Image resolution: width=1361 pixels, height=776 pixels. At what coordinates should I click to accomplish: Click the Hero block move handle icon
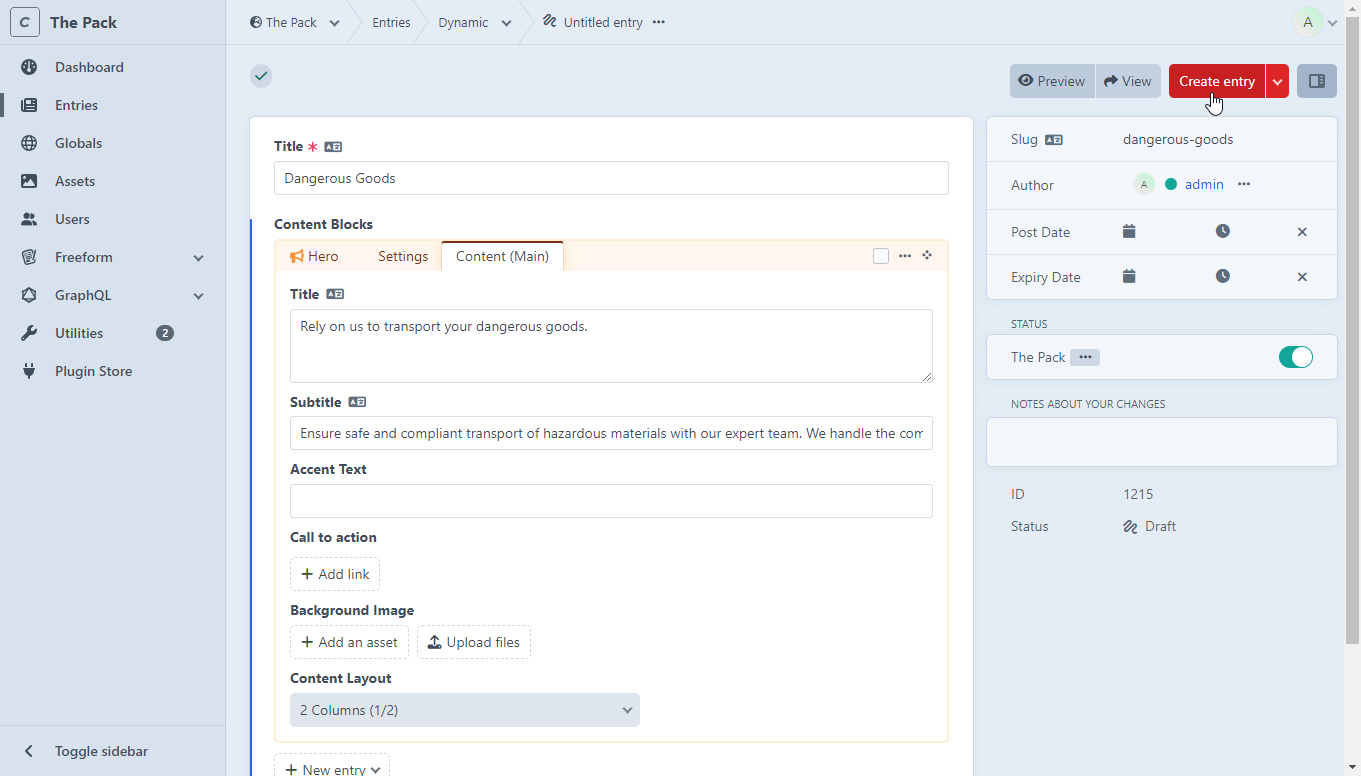pos(927,256)
